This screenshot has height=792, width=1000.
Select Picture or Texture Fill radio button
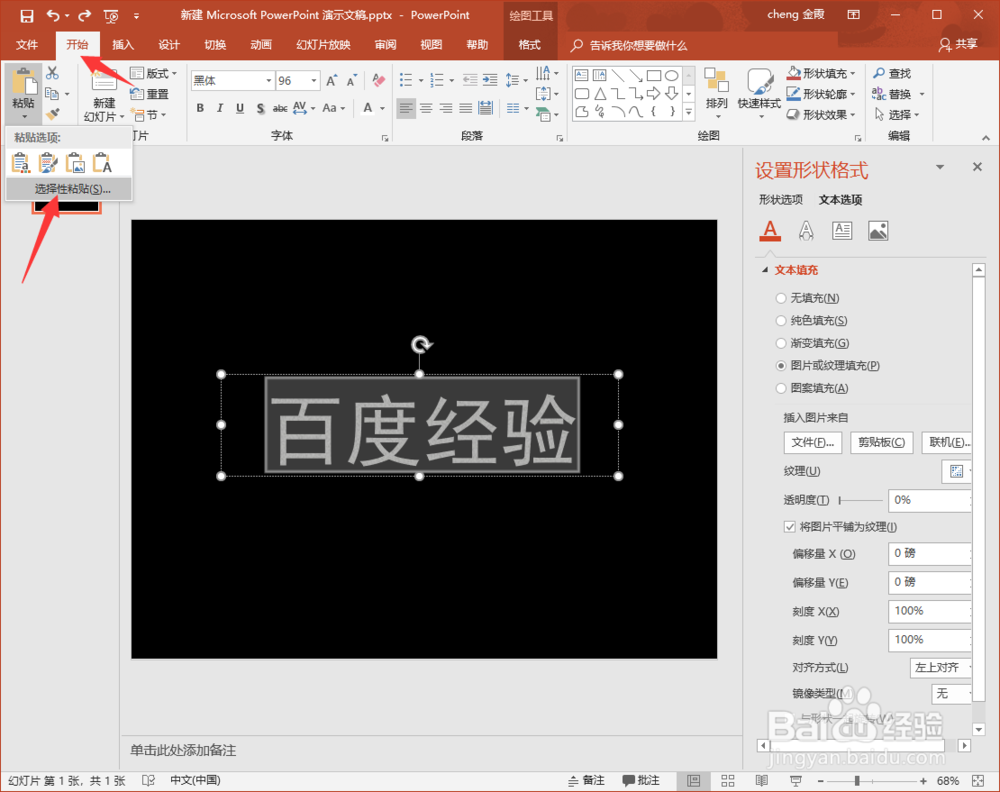(781, 365)
